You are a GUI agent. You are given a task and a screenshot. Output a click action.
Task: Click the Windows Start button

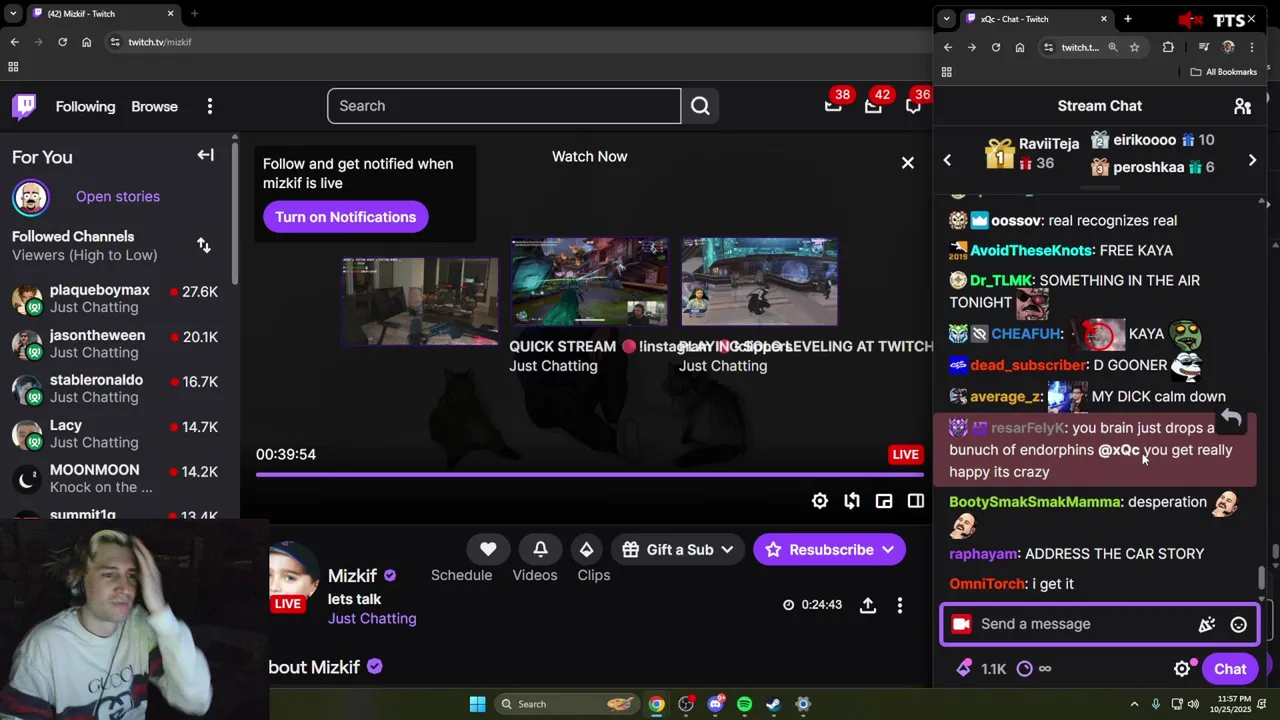coord(477,704)
